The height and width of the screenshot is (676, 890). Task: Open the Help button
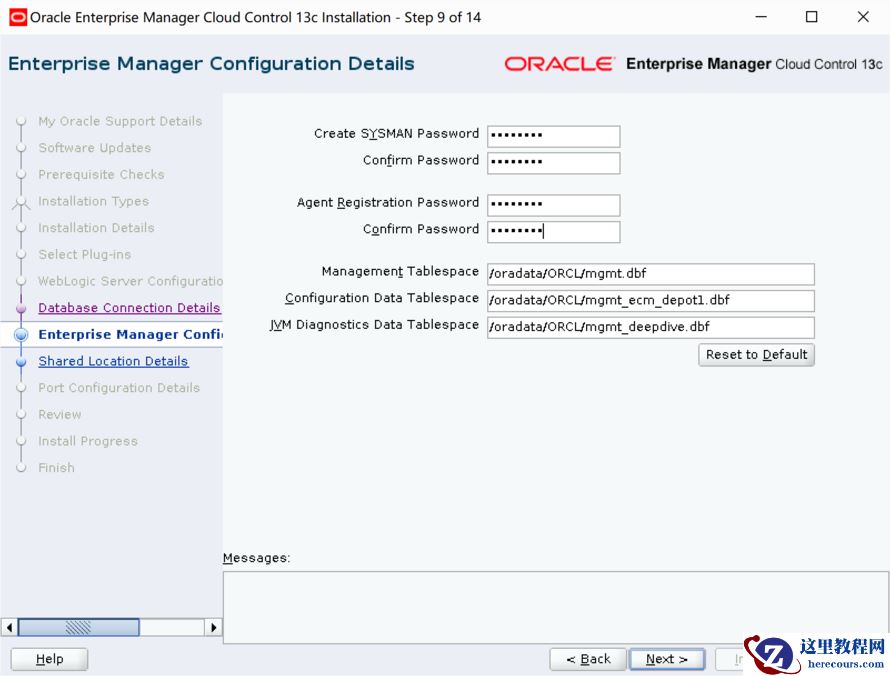[49, 659]
